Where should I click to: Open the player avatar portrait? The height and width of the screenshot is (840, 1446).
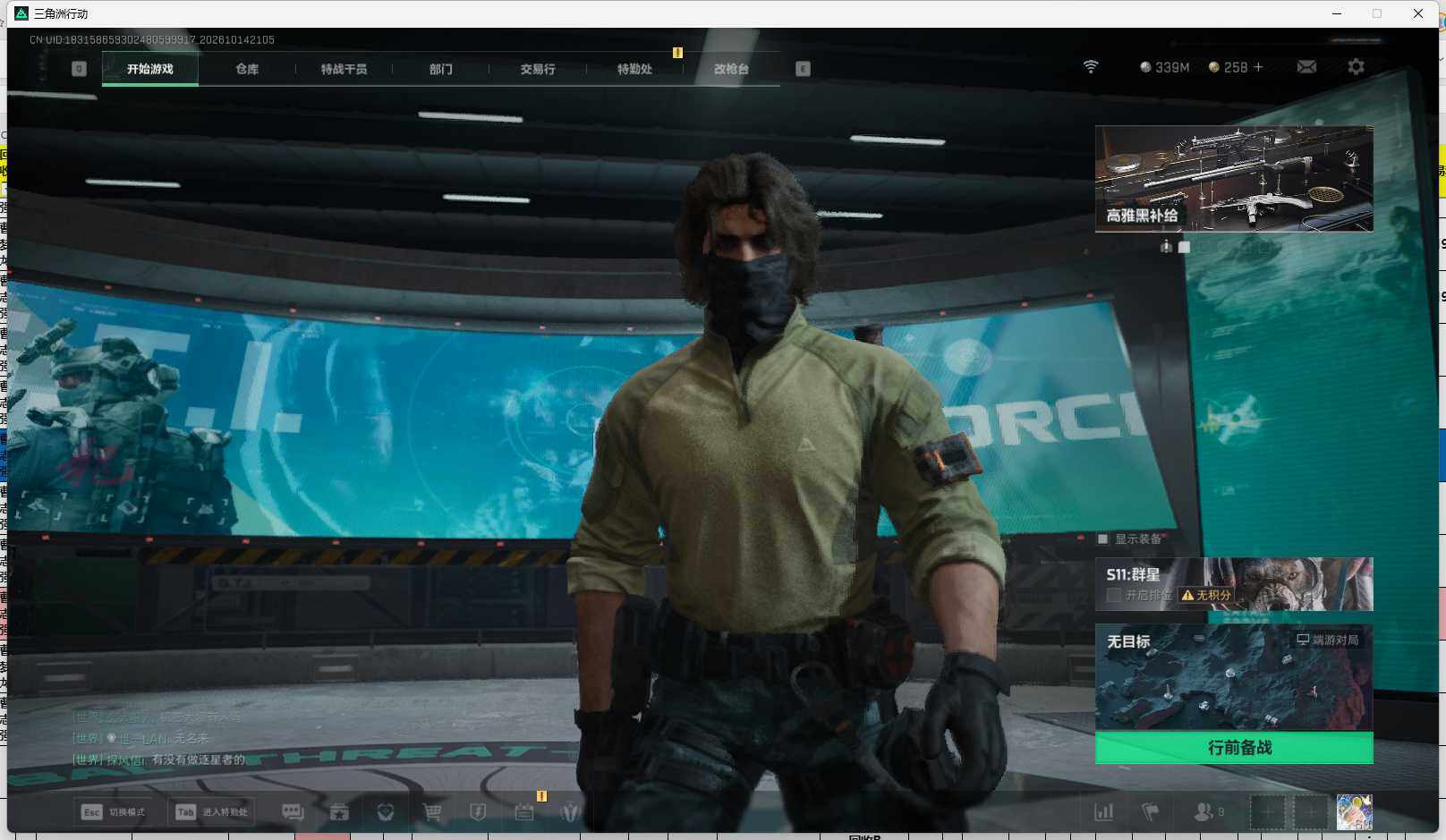tap(1354, 812)
